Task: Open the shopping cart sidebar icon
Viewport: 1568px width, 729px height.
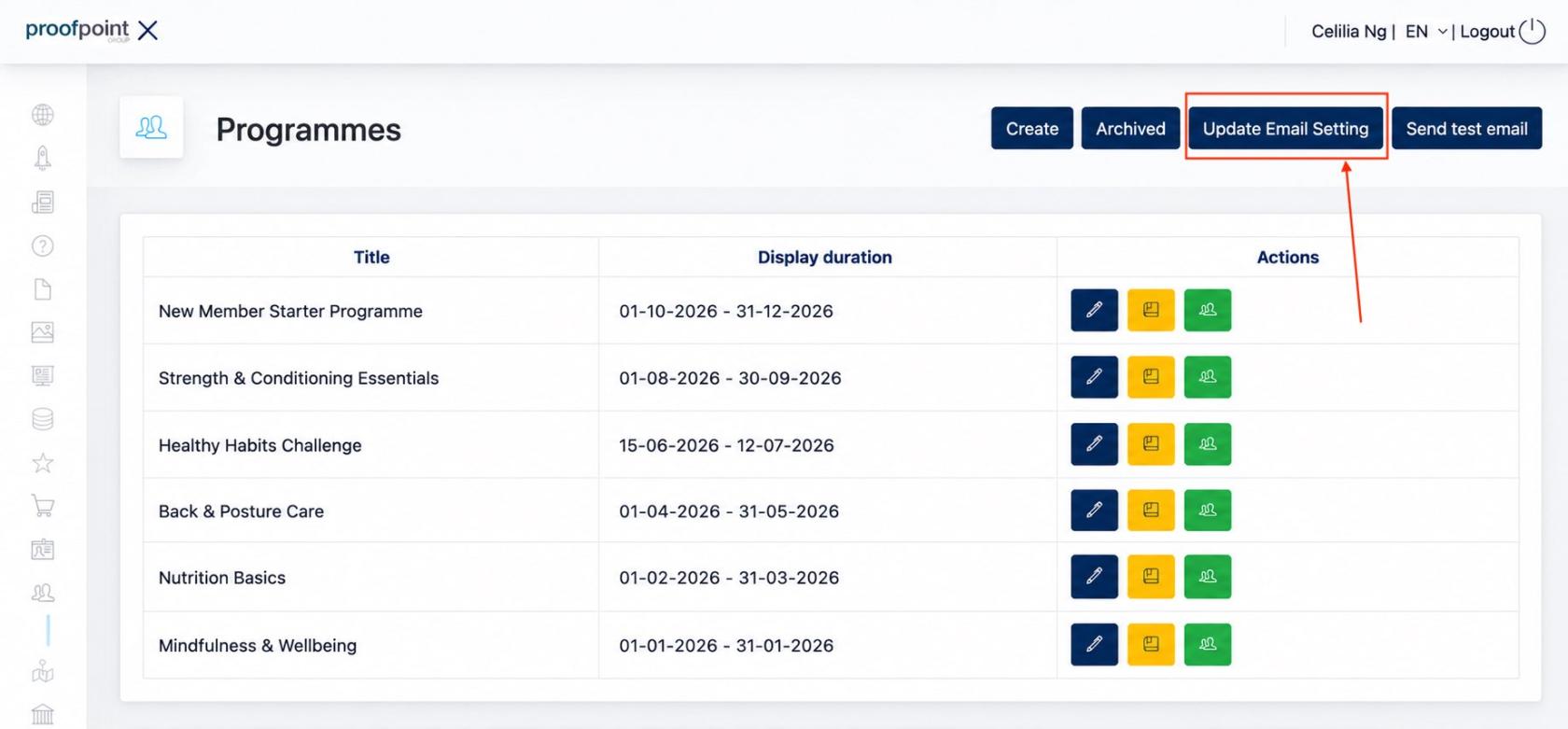Action: coord(42,506)
